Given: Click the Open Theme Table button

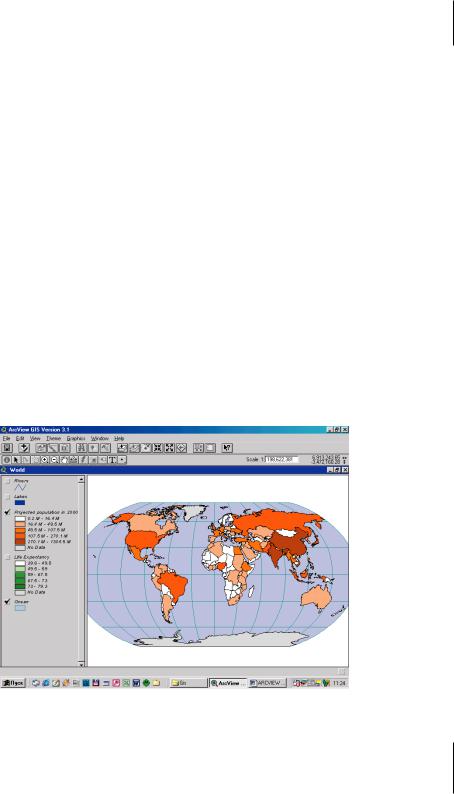Looking at the screenshot, I should tap(65, 448).
